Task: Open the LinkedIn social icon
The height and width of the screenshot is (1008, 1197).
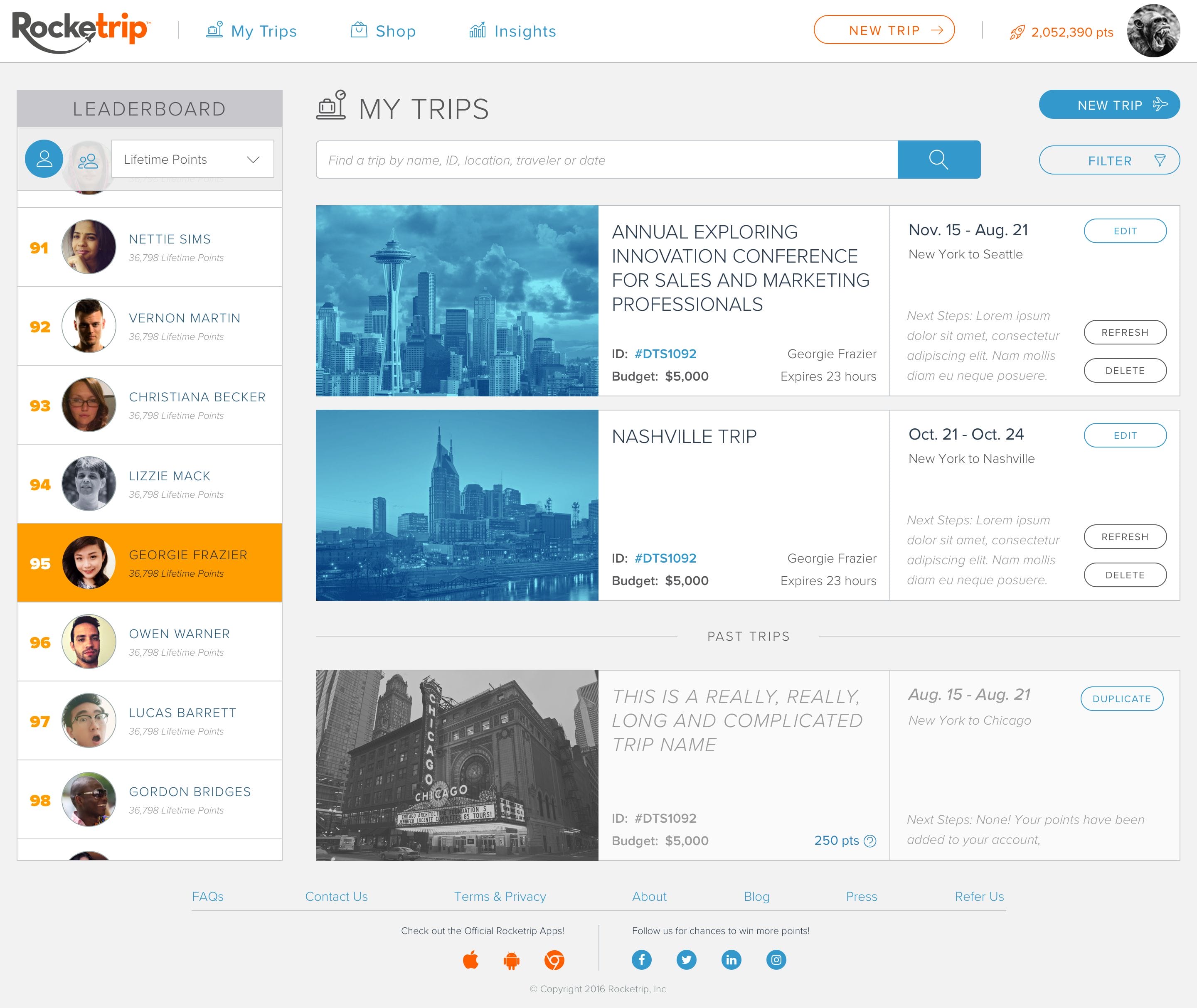Action: [x=731, y=959]
